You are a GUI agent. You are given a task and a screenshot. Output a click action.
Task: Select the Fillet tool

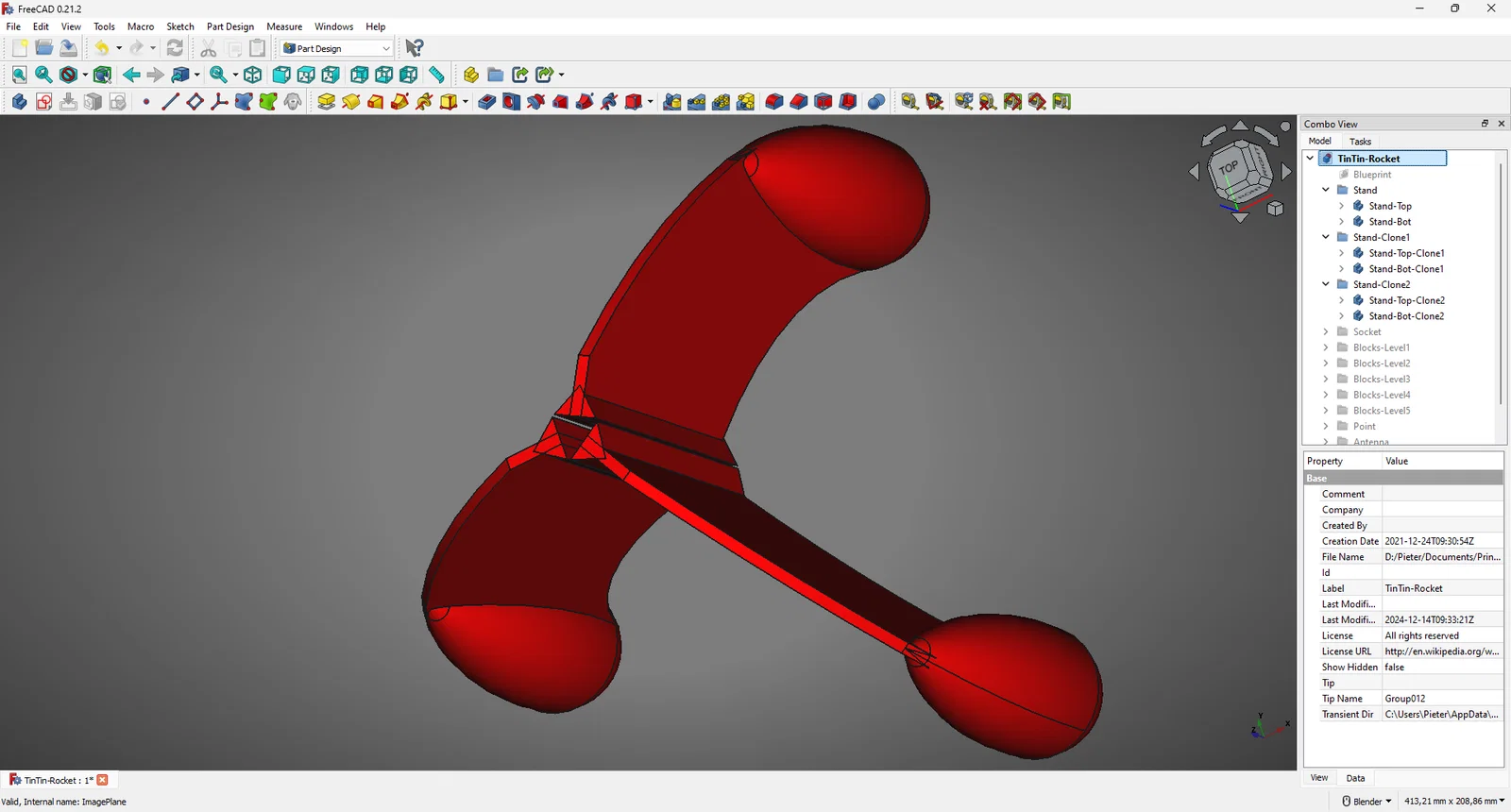pyautogui.click(x=774, y=102)
